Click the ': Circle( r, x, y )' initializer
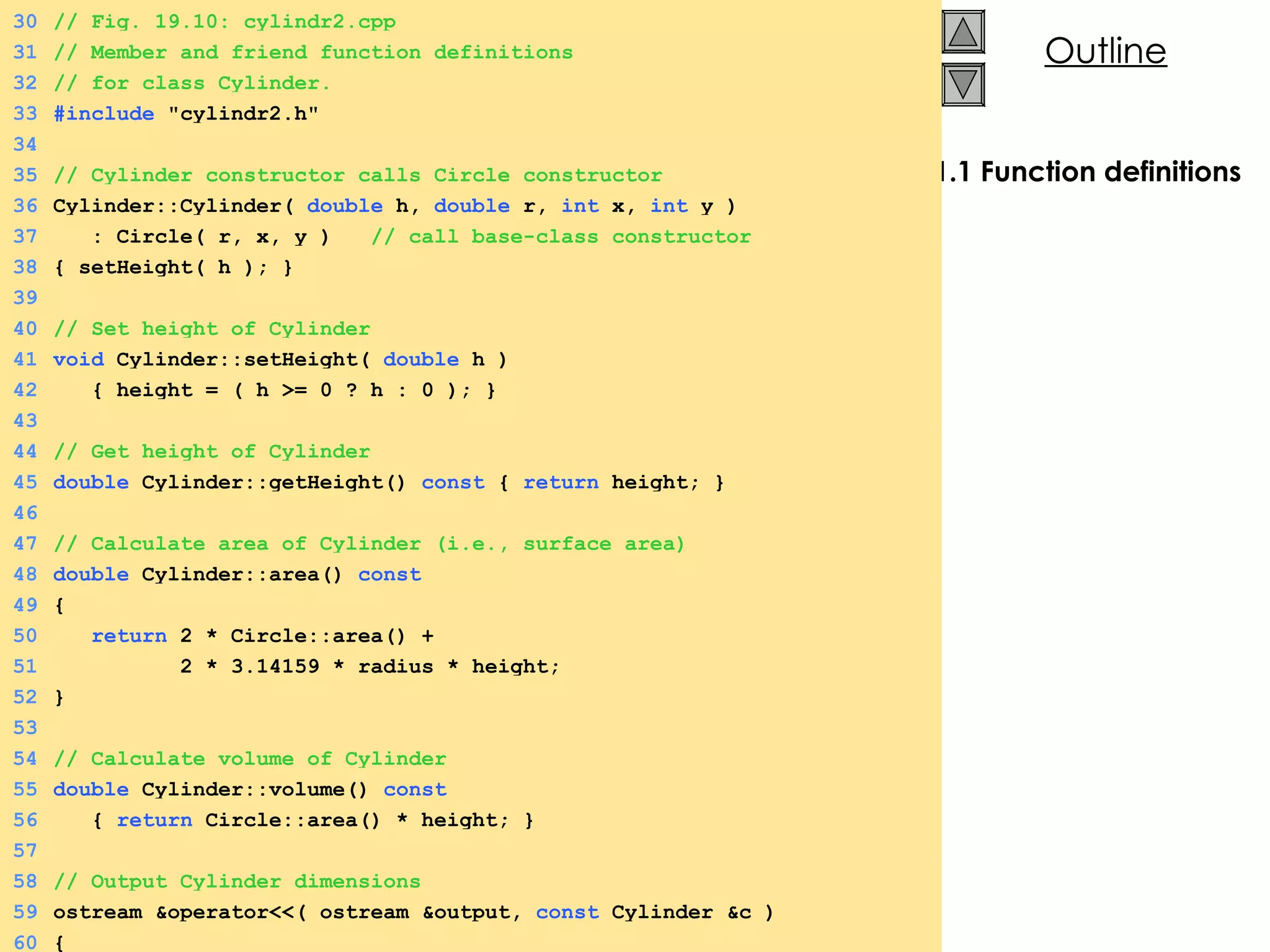Screen dimensions: 1270x952 point(211,237)
